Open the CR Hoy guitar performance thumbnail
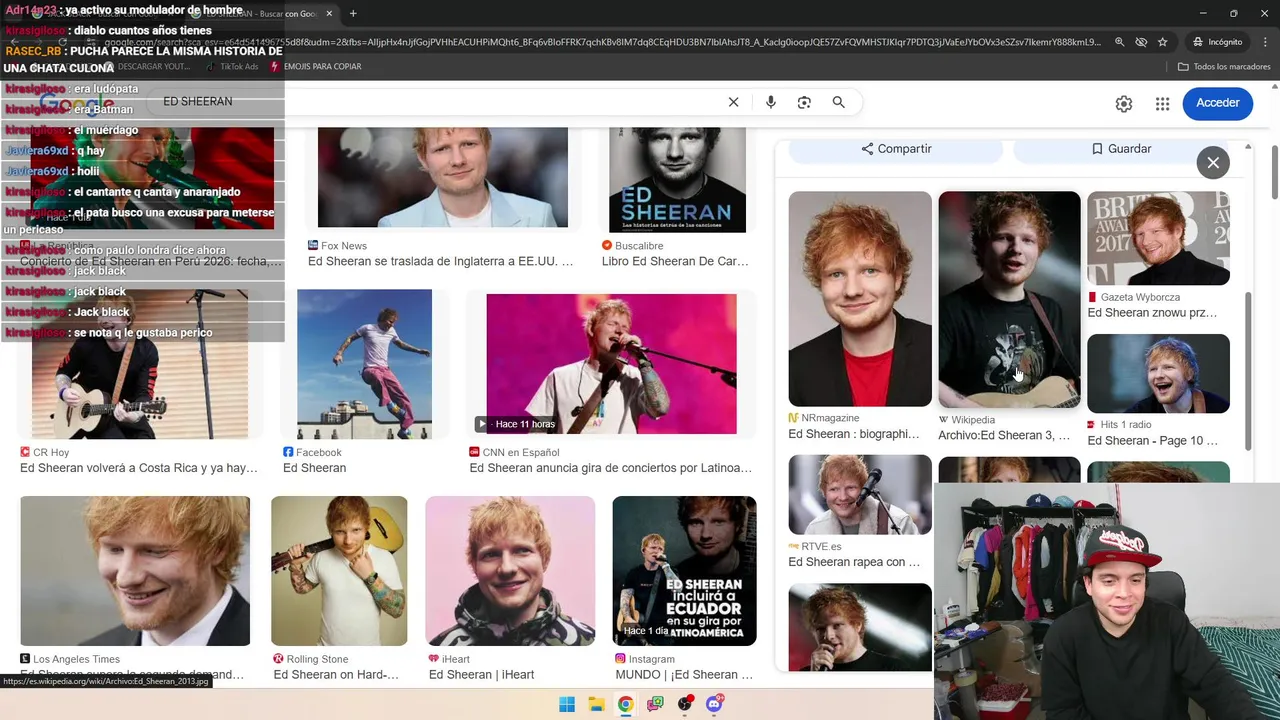This screenshot has width=1280, height=720. [x=140, y=364]
